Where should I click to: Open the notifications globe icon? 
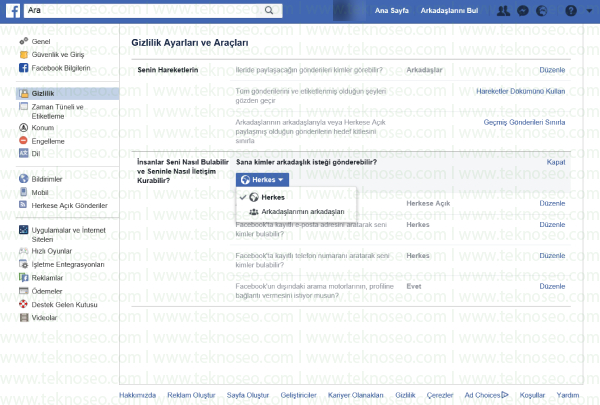pyautogui.click(x=541, y=11)
